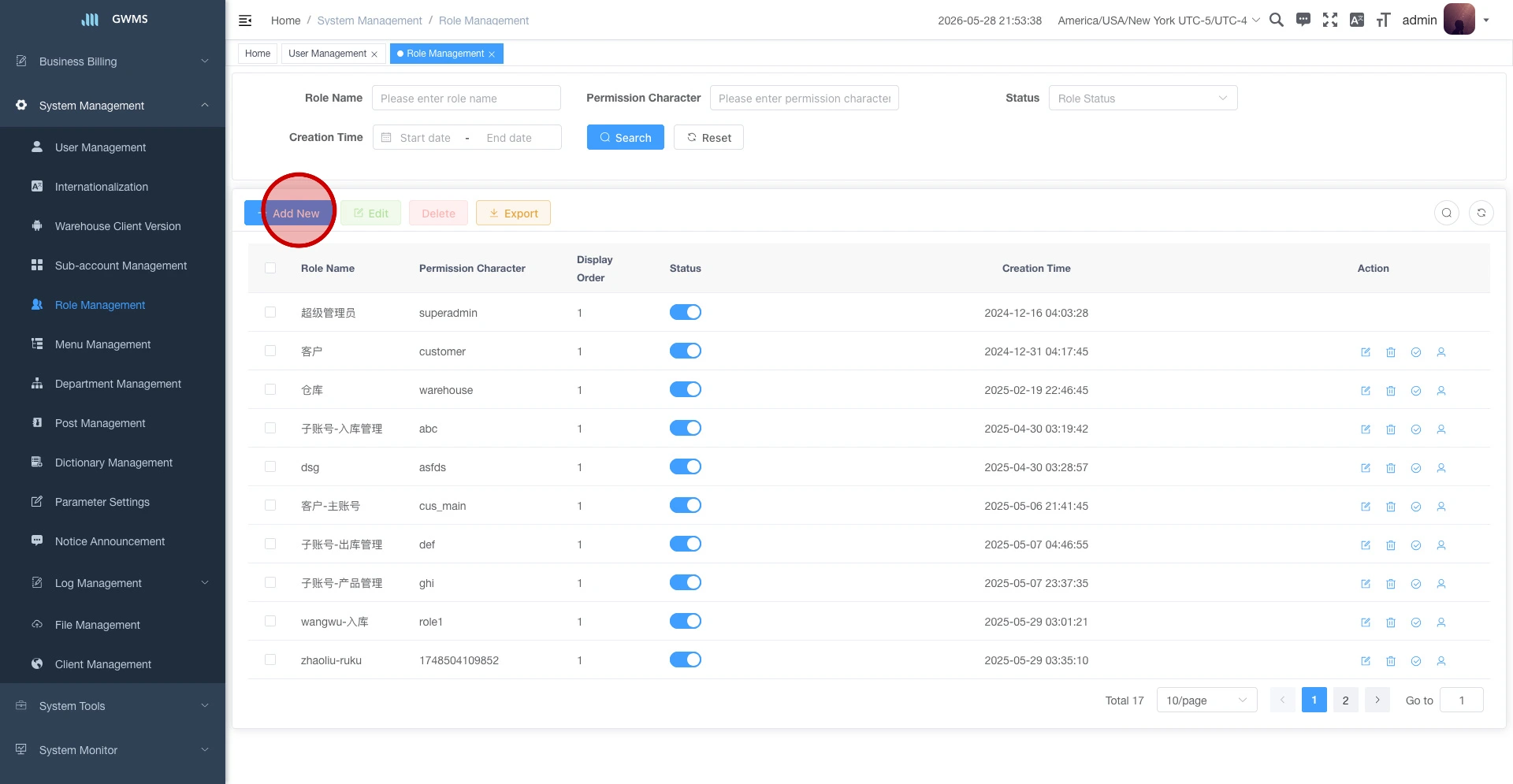Screen dimensions: 1513x784
Task: Expand the Log Management submenu
Action: (113, 583)
